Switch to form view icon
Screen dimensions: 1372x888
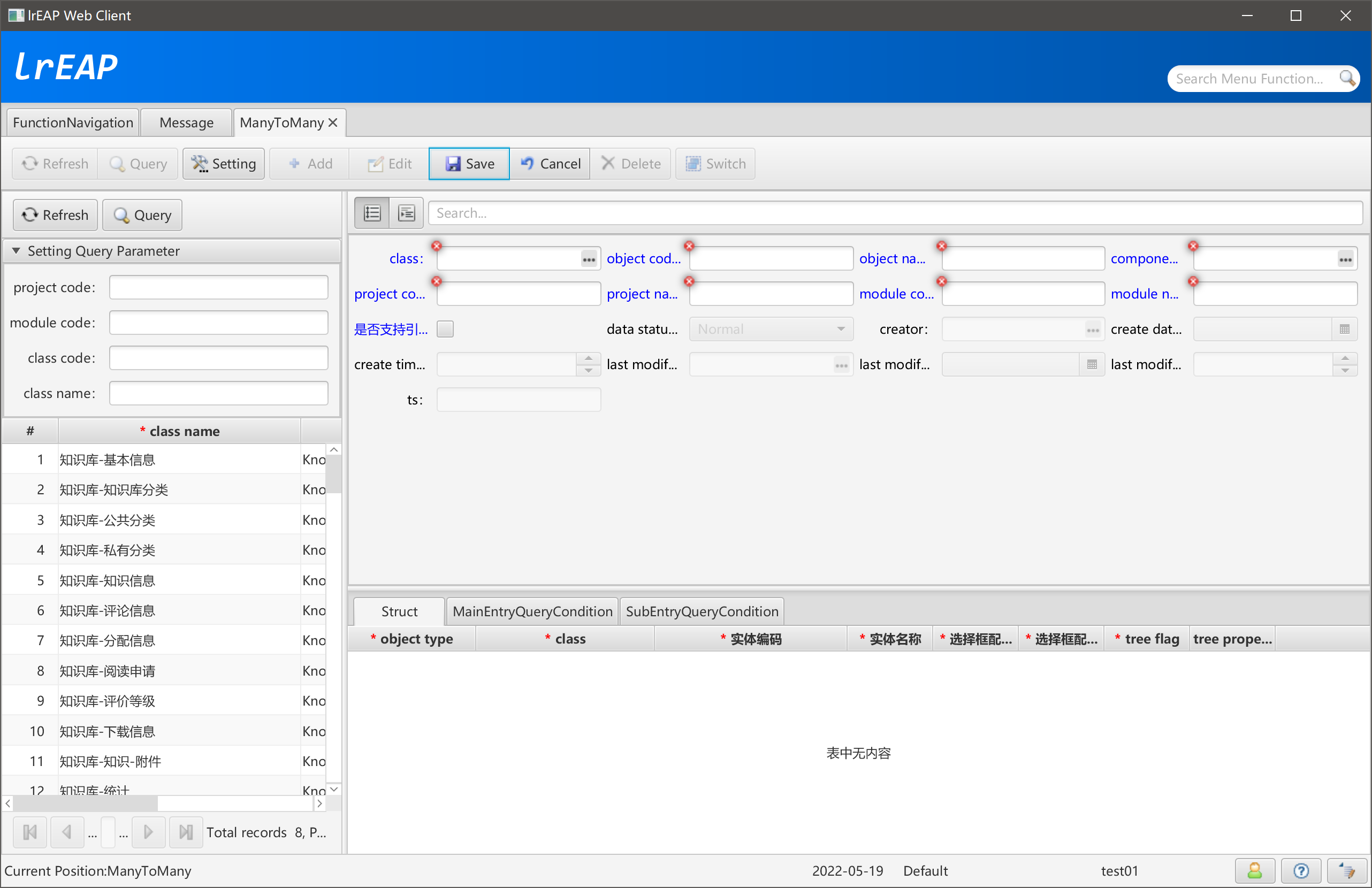[x=407, y=213]
